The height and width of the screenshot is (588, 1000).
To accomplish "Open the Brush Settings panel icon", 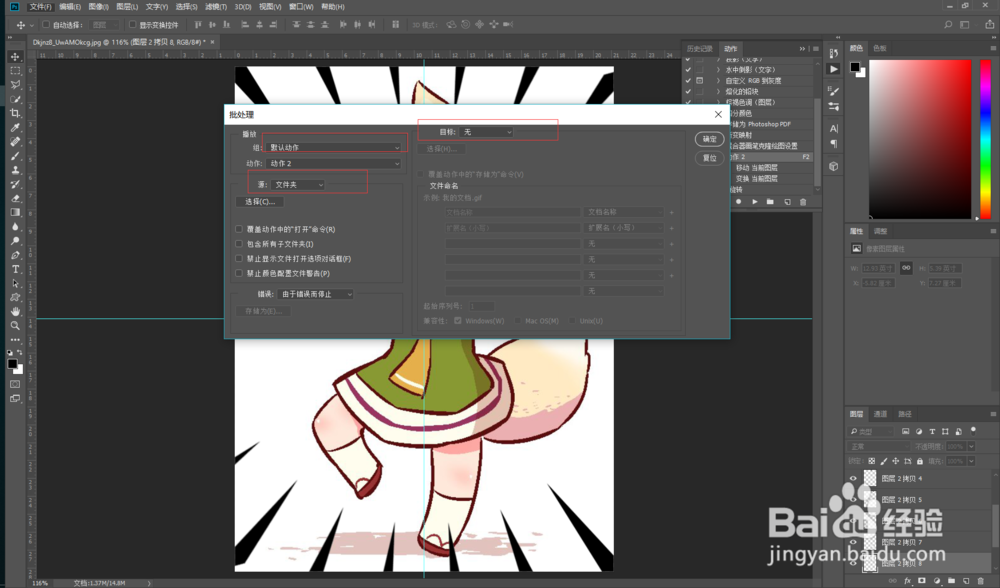I will (834, 91).
